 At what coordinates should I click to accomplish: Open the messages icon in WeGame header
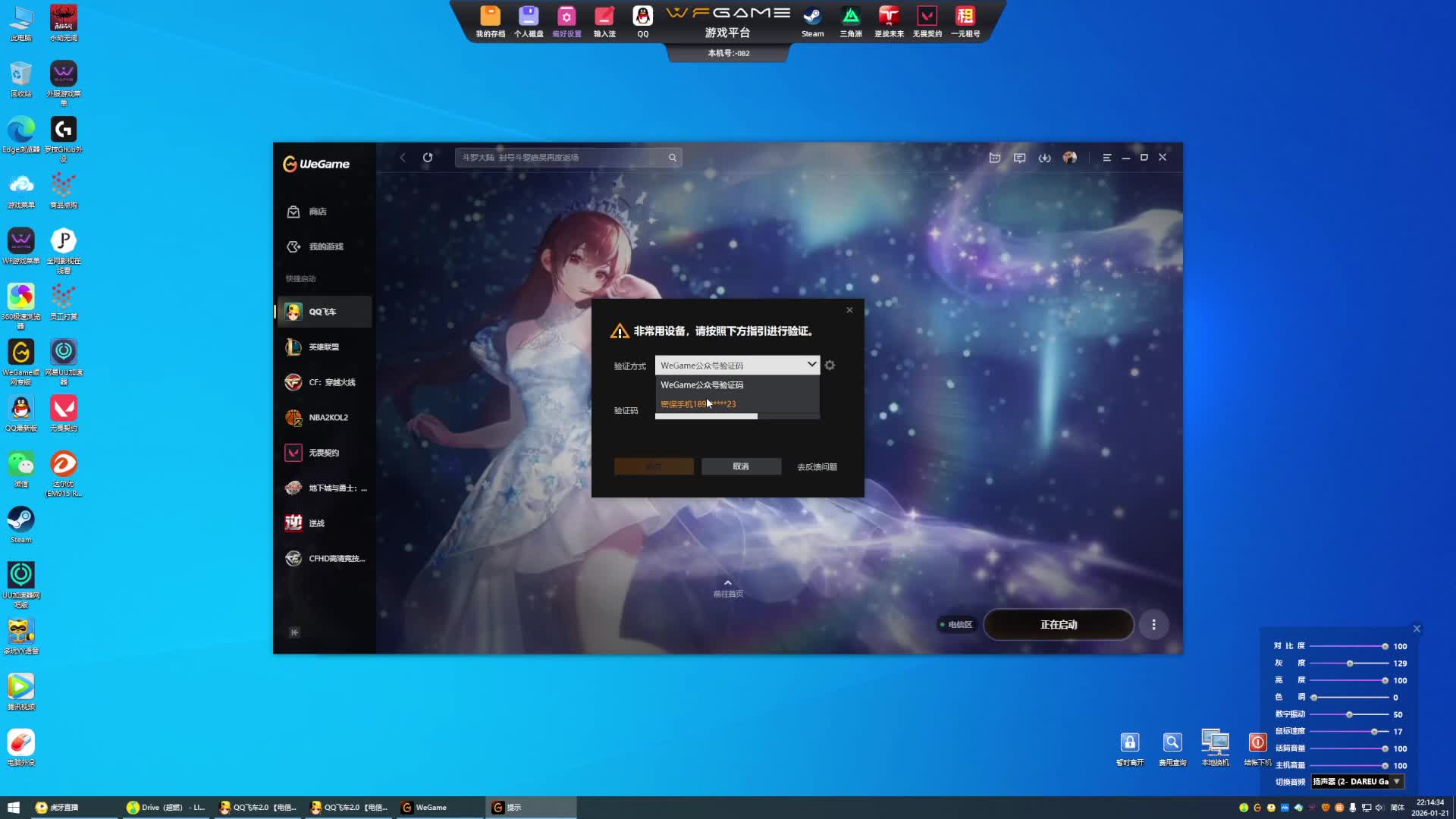click(x=1019, y=158)
